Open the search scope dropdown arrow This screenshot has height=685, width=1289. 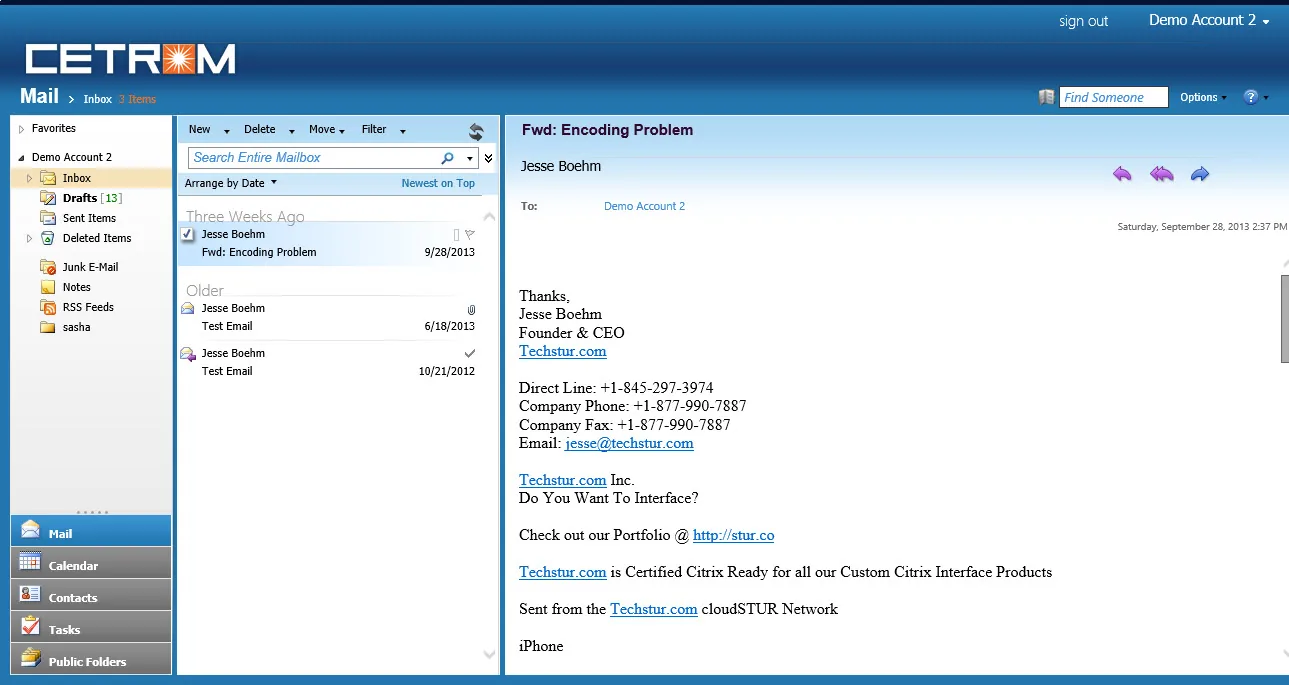tap(470, 158)
